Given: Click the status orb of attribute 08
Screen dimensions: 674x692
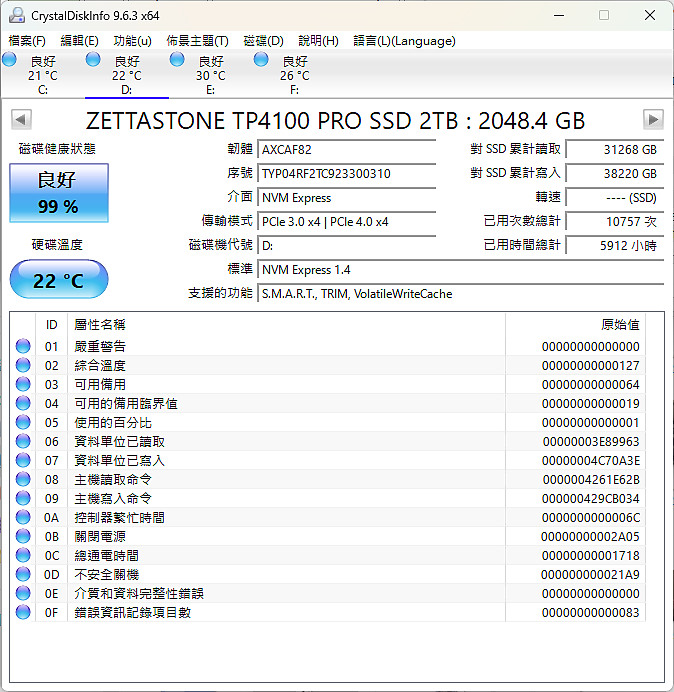Looking at the screenshot, I should coord(23,479).
